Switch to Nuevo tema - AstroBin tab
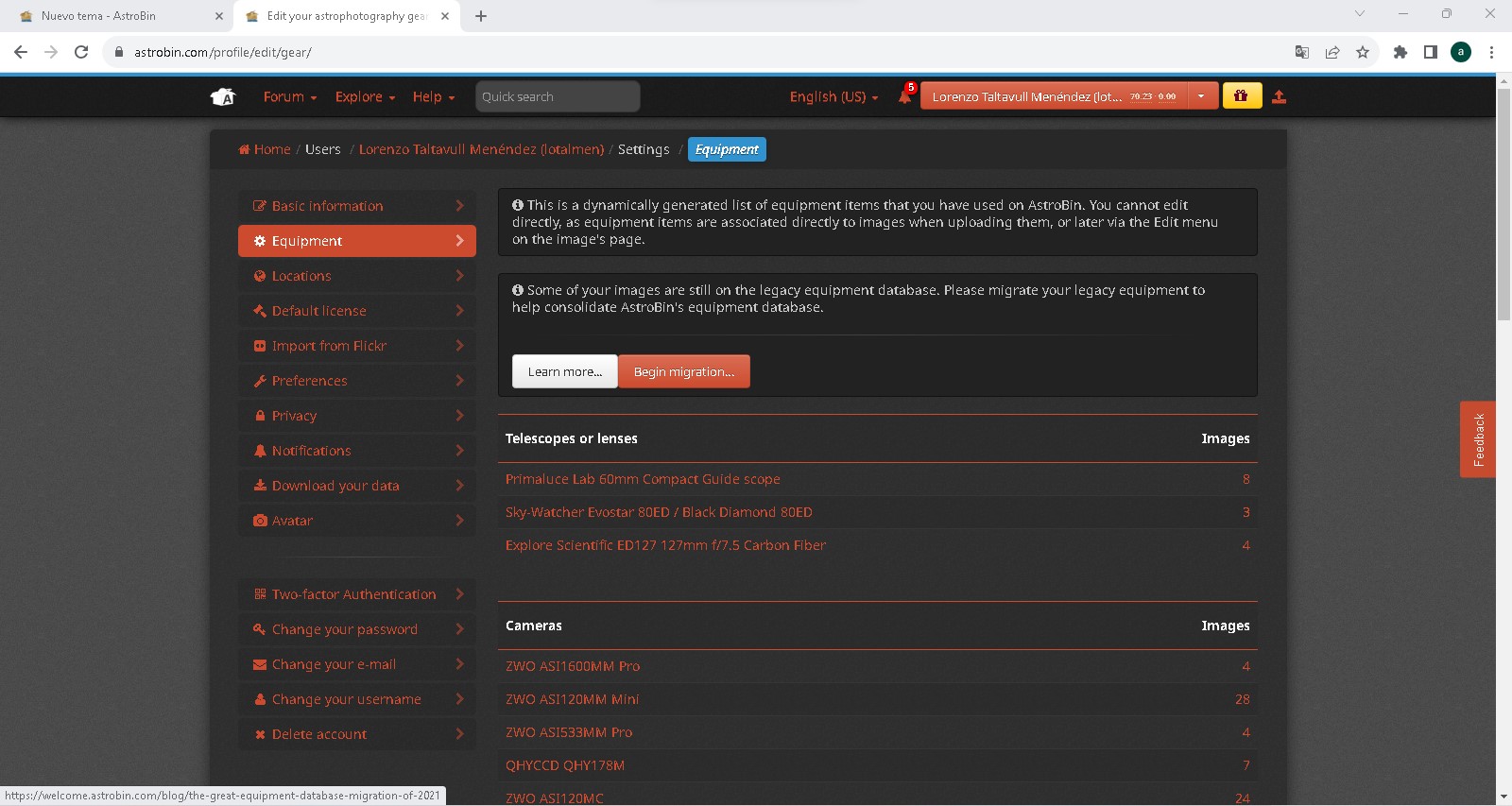The width and height of the screenshot is (1512, 806). point(98,16)
